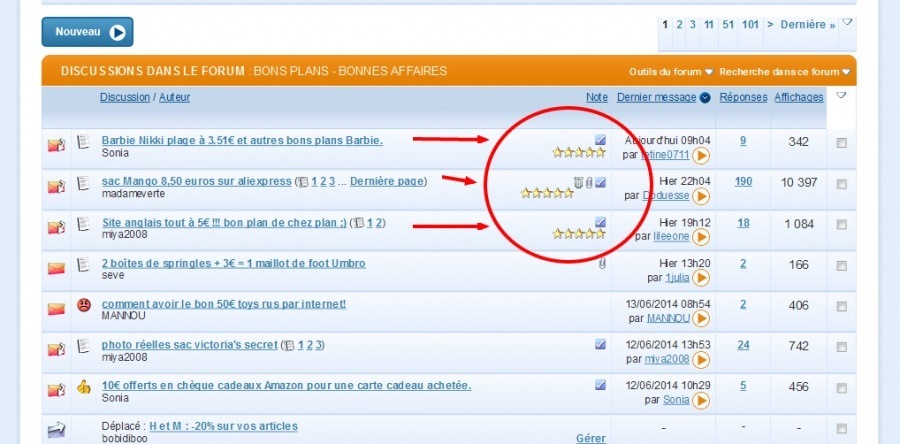
Task: Click the angry face icon on toys thread
Action: click(84, 305)
